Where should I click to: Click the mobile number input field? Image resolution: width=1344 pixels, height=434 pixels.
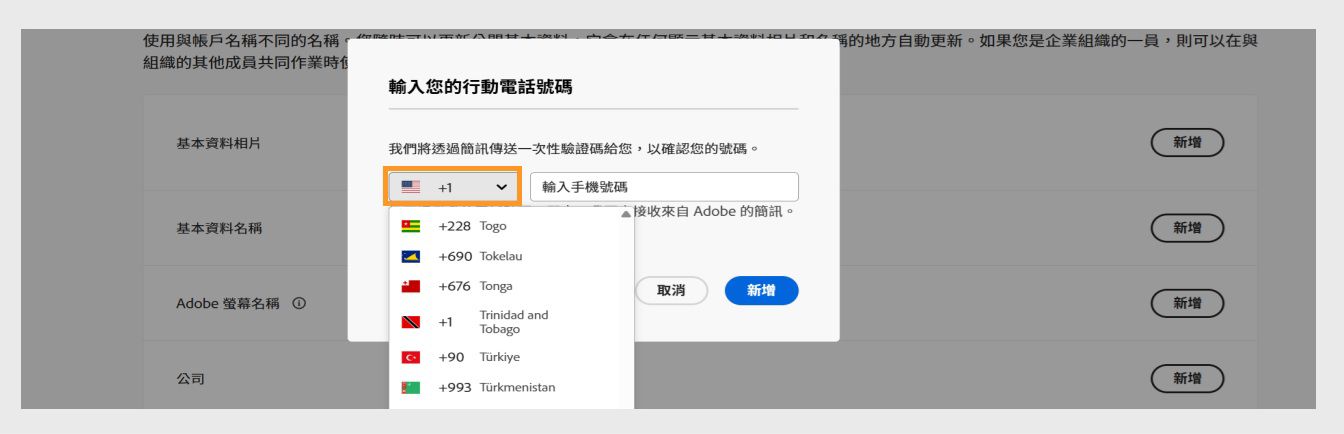pos(664,187)
